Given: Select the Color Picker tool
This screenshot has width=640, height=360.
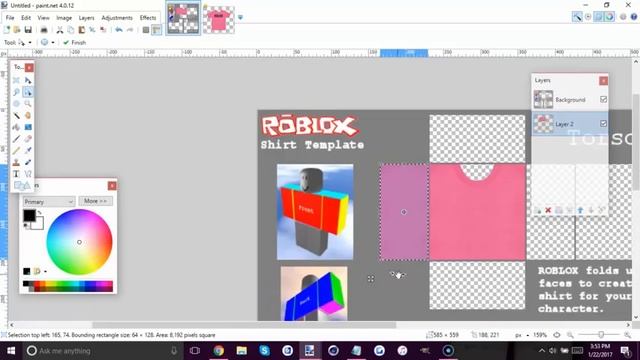Looking at the screenshot, I should click(x=28, y=151).
